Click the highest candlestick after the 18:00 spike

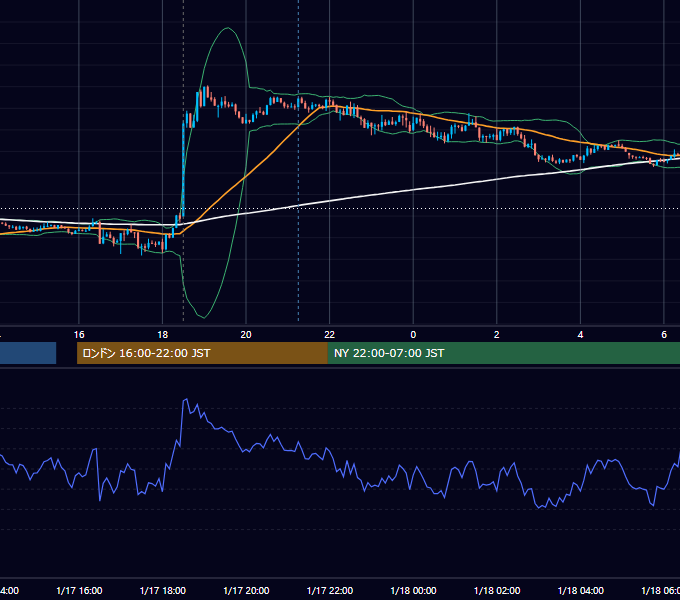(x=207, y=92)
